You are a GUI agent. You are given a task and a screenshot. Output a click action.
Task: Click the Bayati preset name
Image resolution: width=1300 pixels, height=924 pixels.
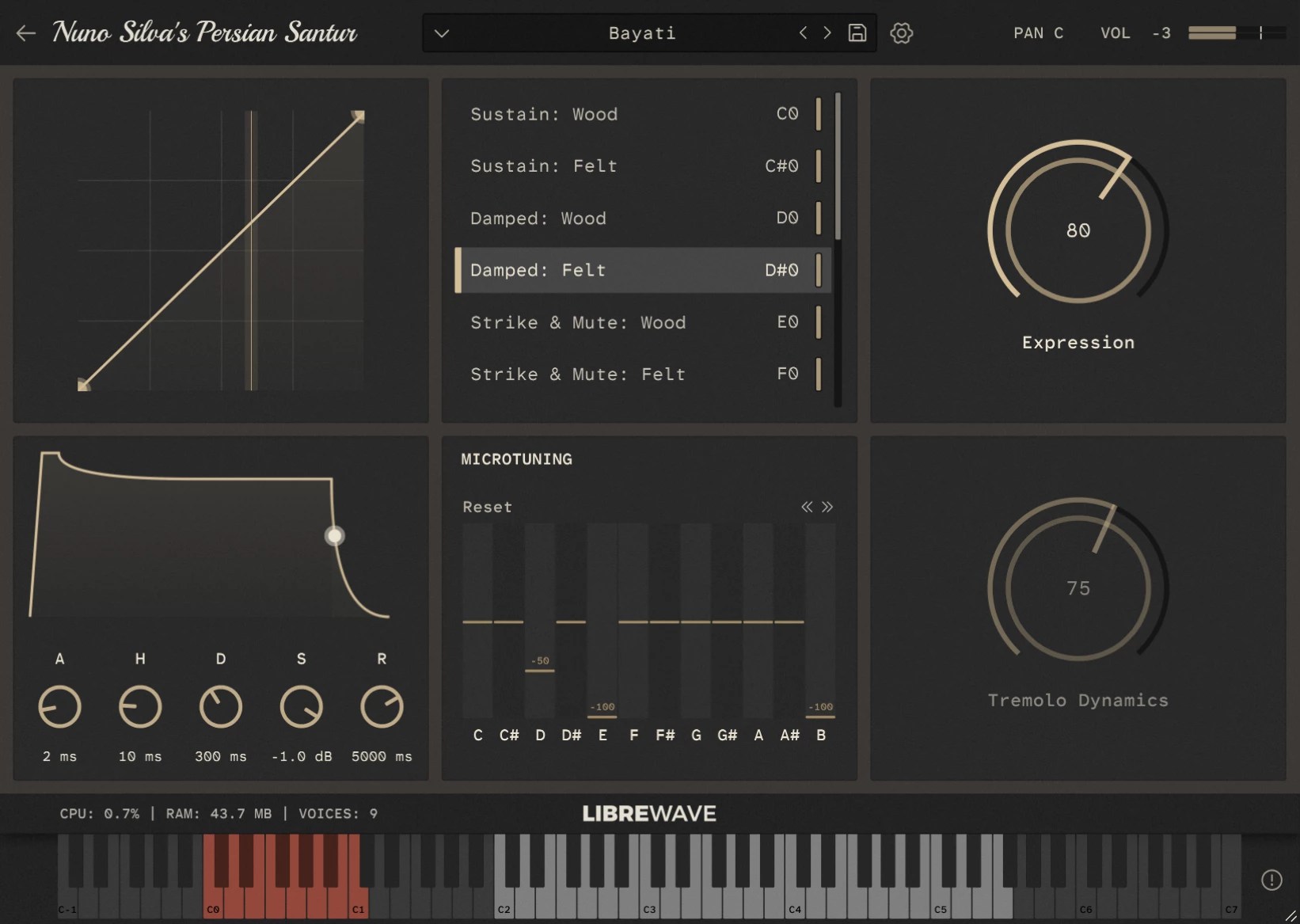click(642, 33)
